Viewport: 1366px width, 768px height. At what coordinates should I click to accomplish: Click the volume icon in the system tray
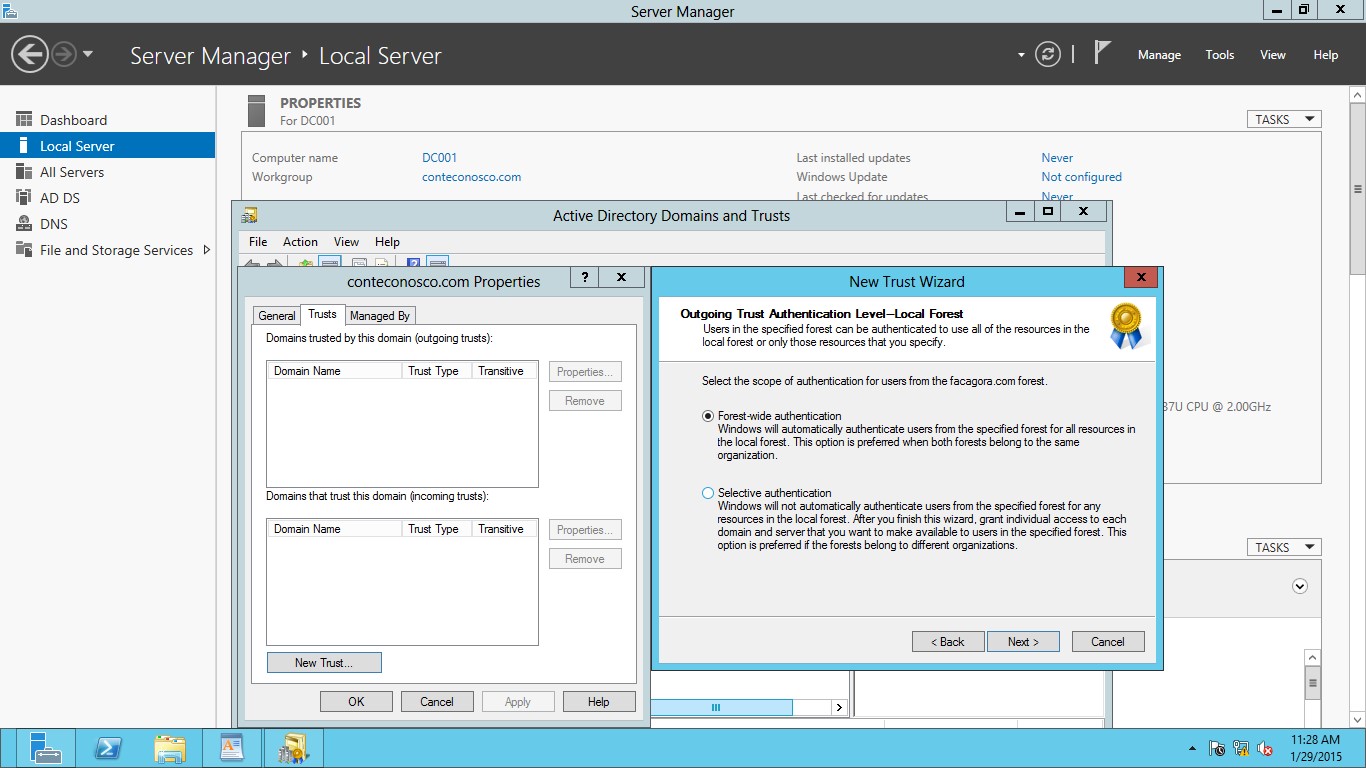pyautogui.click(x=1264, y=747)
